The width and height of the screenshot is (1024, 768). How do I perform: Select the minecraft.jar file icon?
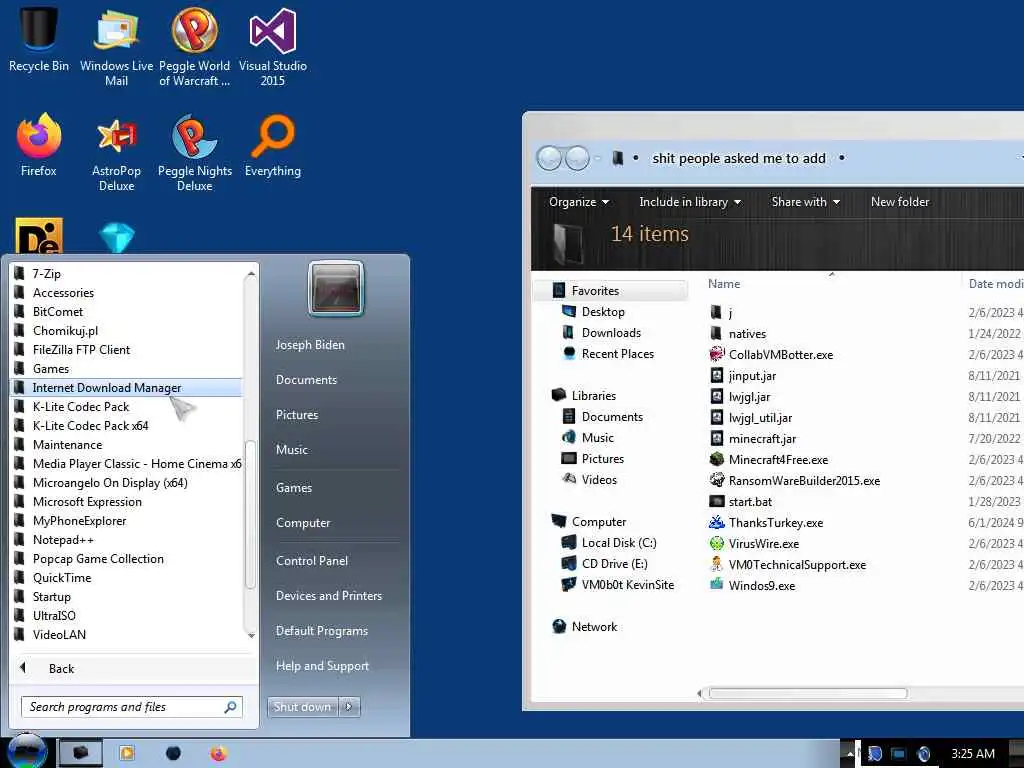pyautogui.click(x=716, y=439)
